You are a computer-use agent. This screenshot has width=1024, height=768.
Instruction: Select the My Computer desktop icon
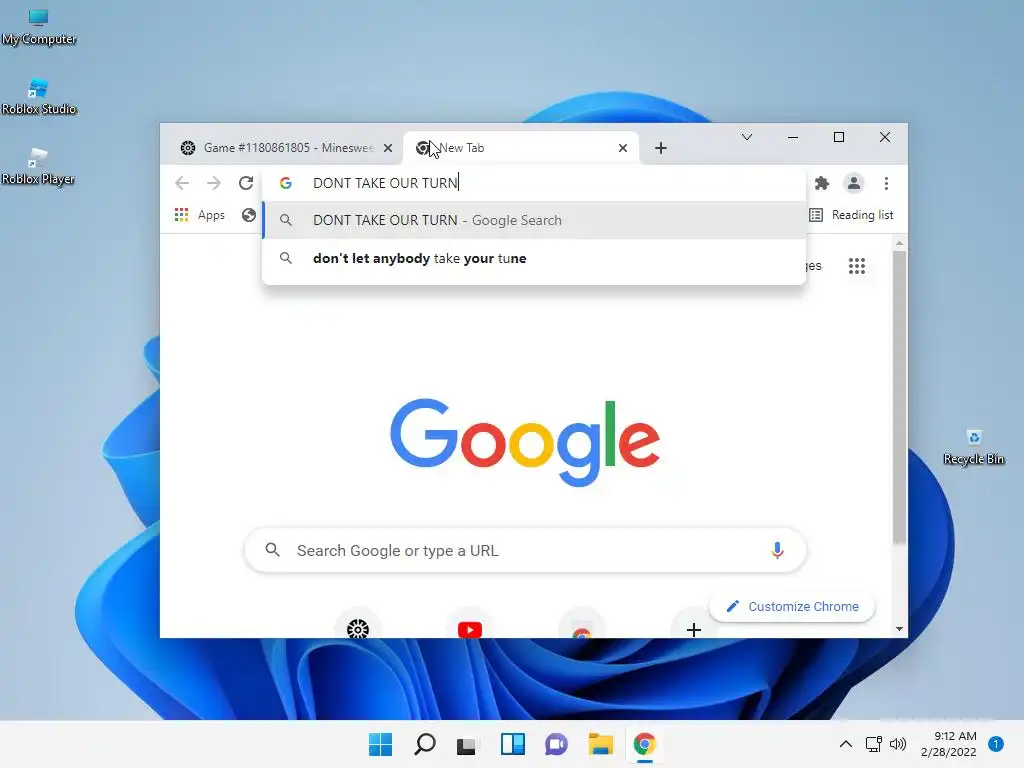point(38,27)
